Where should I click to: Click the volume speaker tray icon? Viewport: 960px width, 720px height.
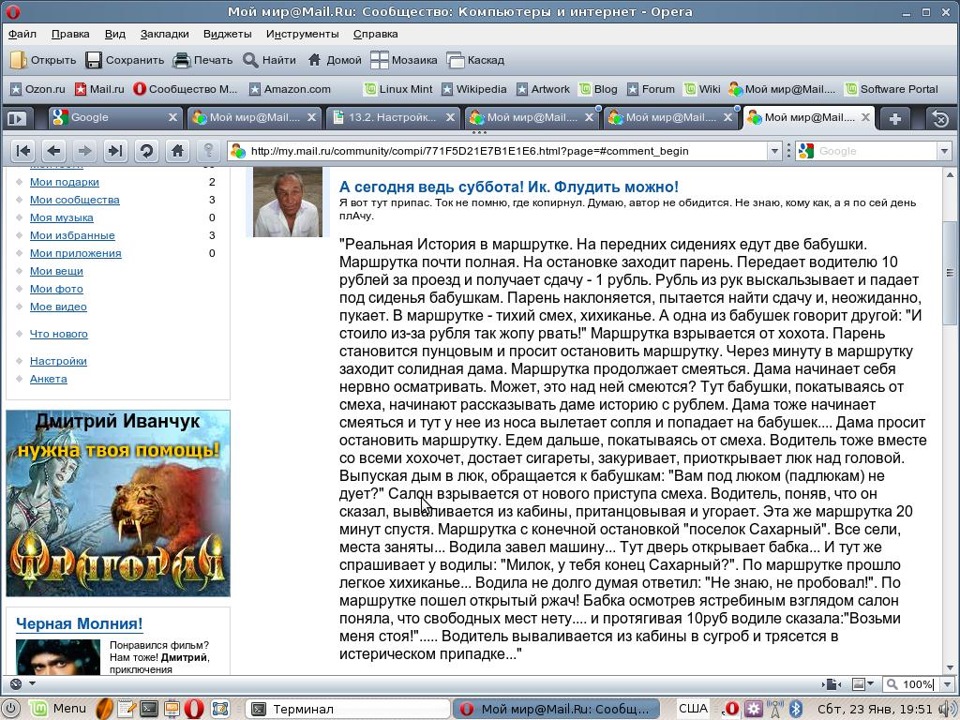pyautogui.click(x=947, y=709)
